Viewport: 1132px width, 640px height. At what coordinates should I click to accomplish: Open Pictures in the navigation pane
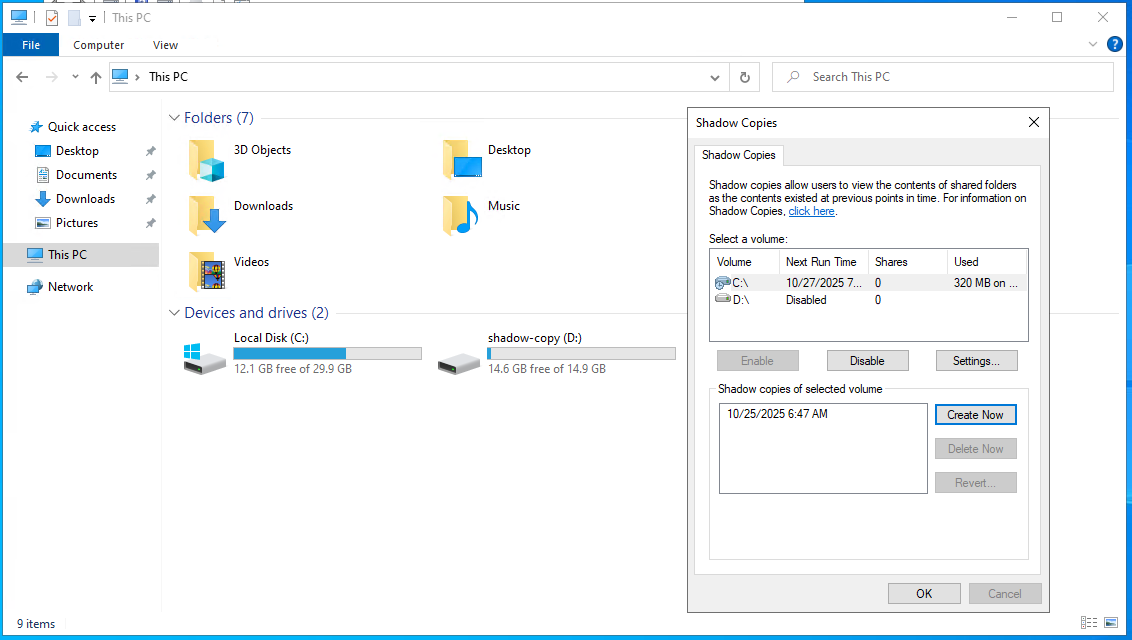77,223
